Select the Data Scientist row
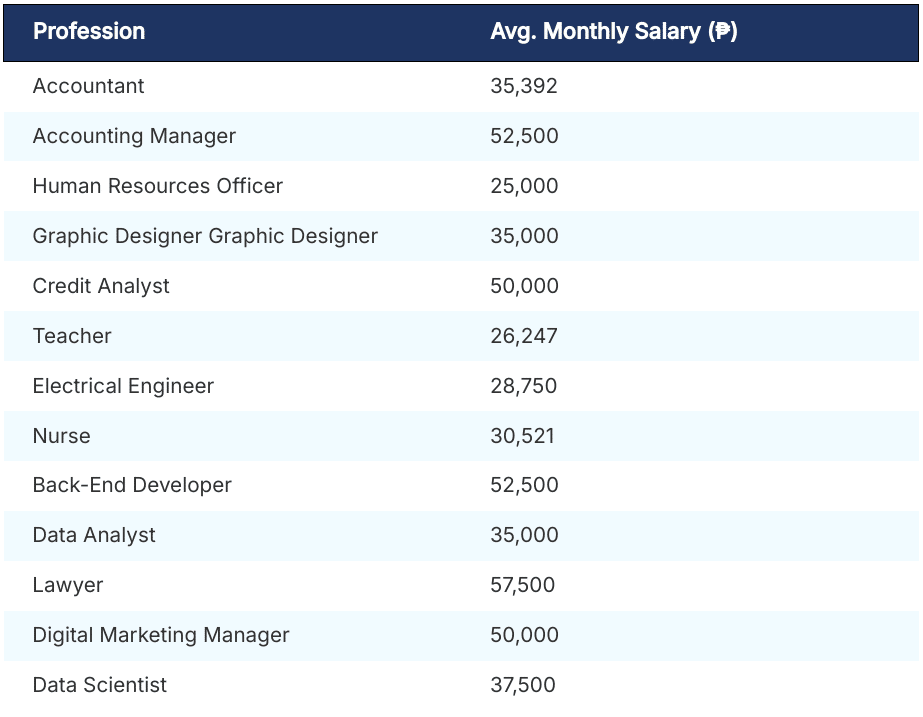Screen dimensions: 923x717 tap(100, 685)
